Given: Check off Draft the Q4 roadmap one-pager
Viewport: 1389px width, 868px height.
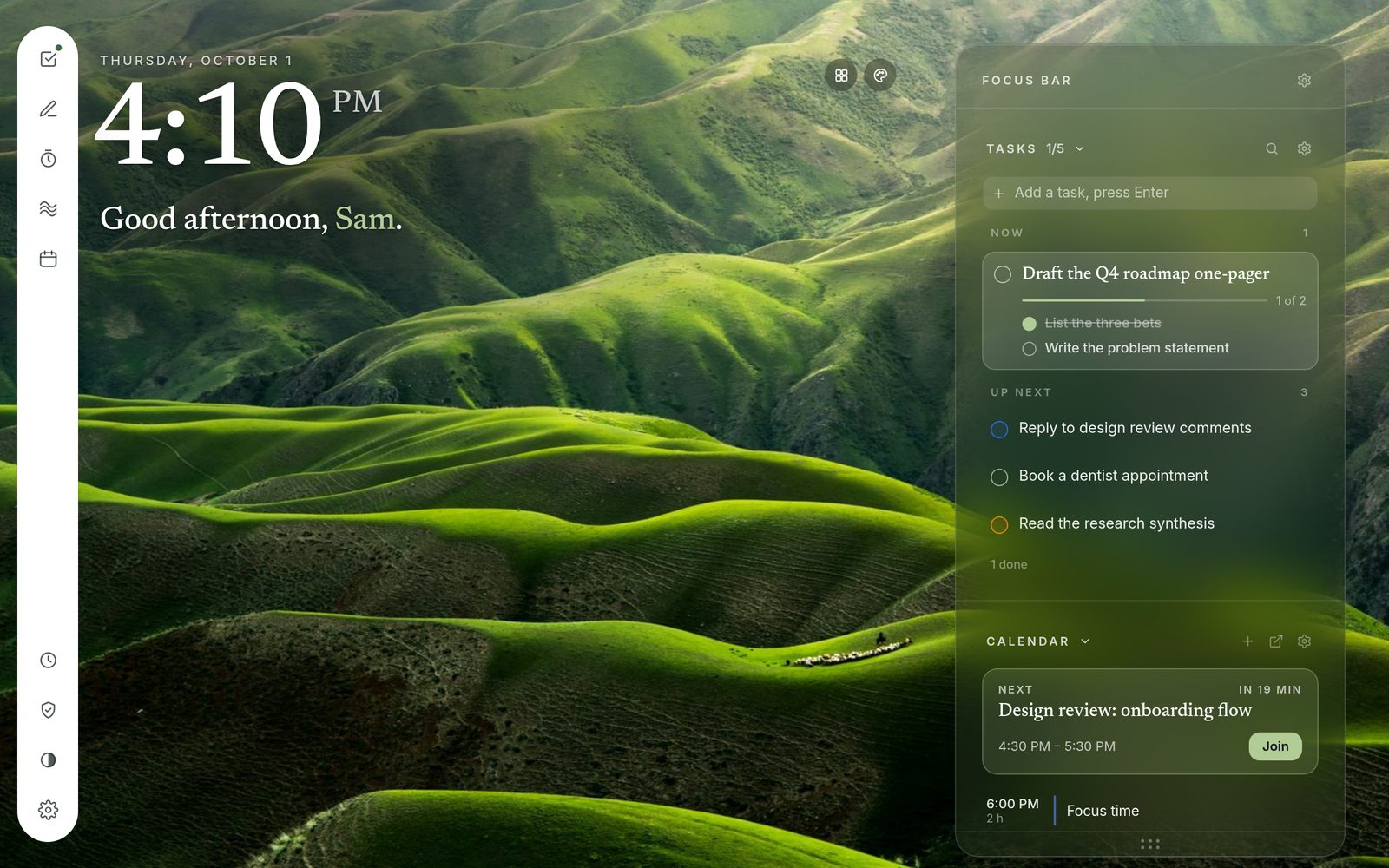Looking at the screenshot, I should pos(1003,274).
